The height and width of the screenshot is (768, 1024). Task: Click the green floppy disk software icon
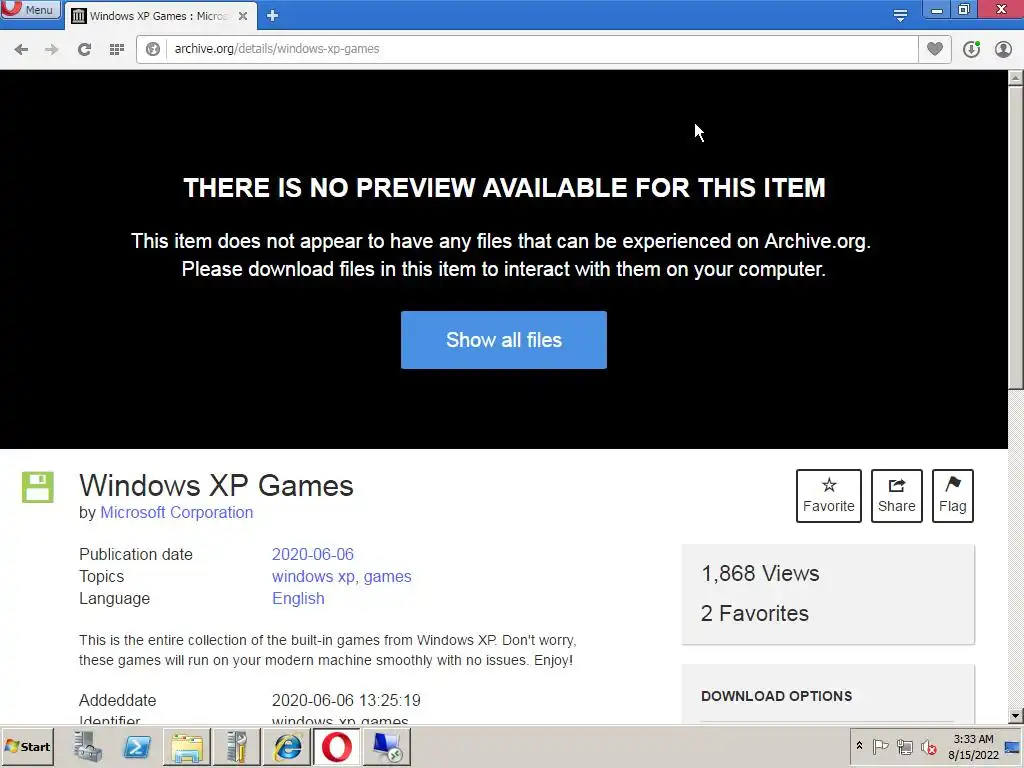point(38,487)
